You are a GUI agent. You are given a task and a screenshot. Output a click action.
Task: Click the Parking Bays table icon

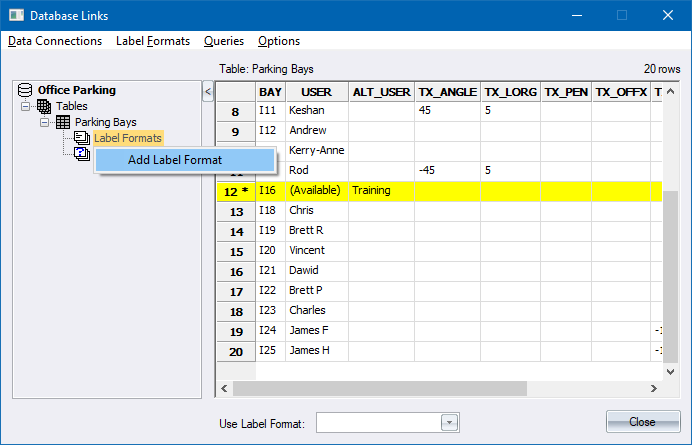coord(63,122)
